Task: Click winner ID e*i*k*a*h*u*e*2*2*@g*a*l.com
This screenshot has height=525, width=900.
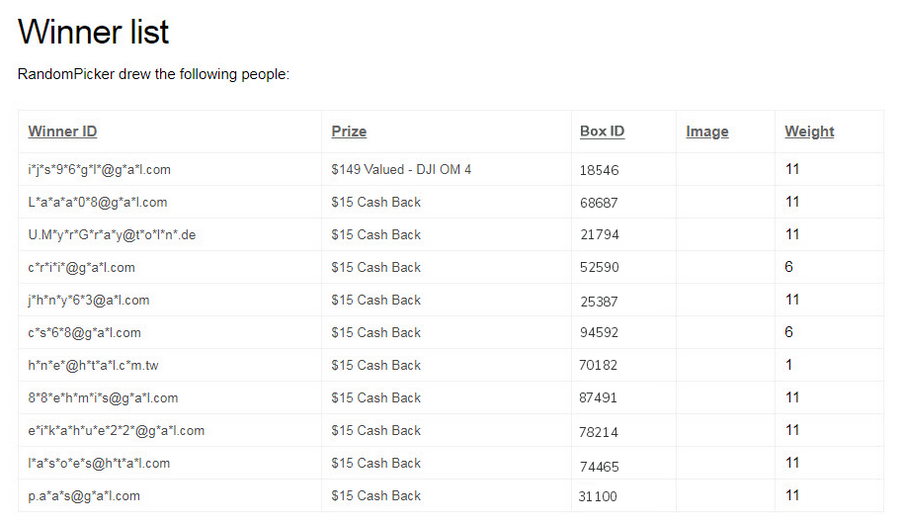Action: [116, 430]
